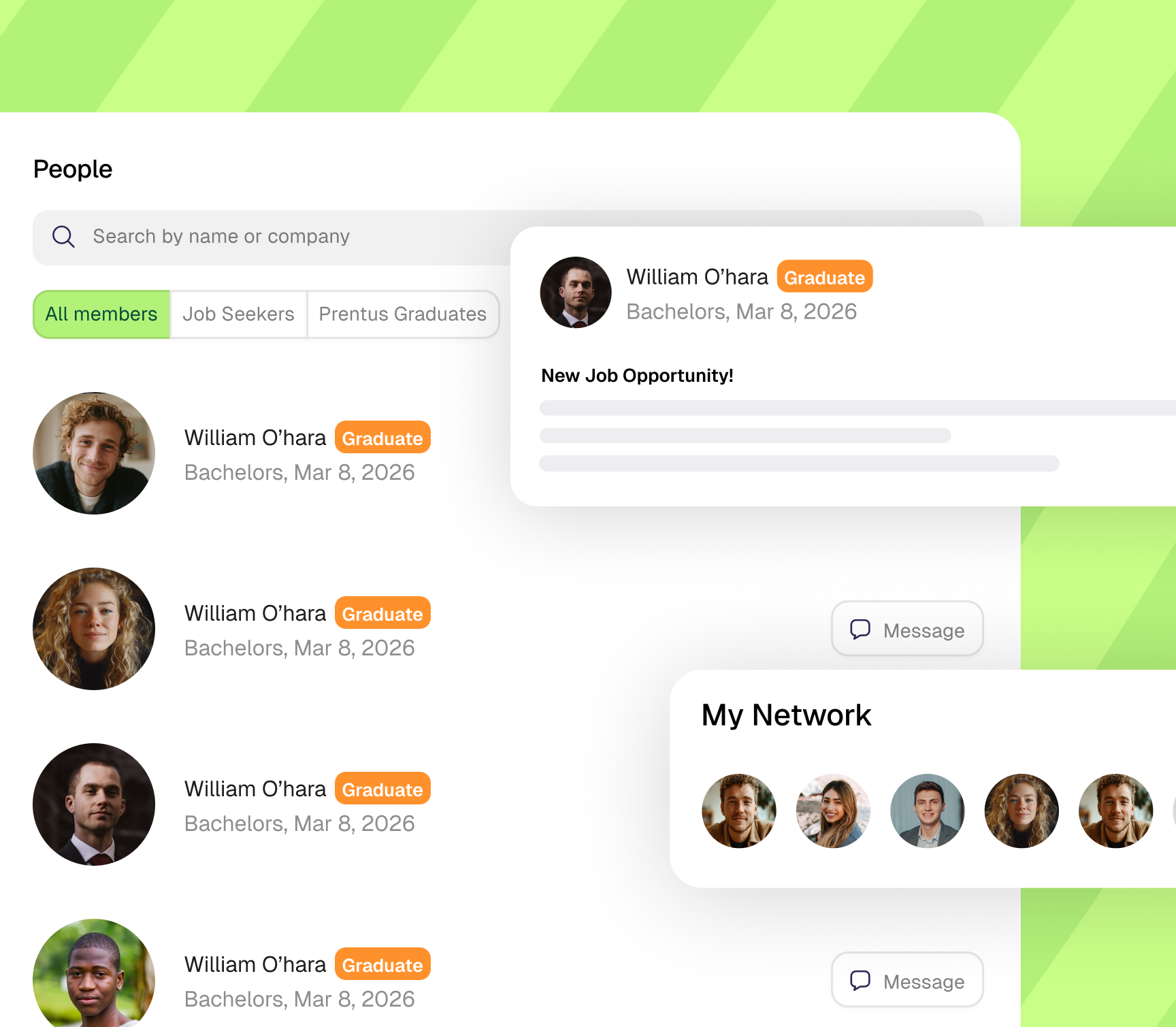This screenshot has width=1176, height=1027.
Task: Switch to the Job Seekers tab
Action: pyautogui.click(x=238, y=314)
